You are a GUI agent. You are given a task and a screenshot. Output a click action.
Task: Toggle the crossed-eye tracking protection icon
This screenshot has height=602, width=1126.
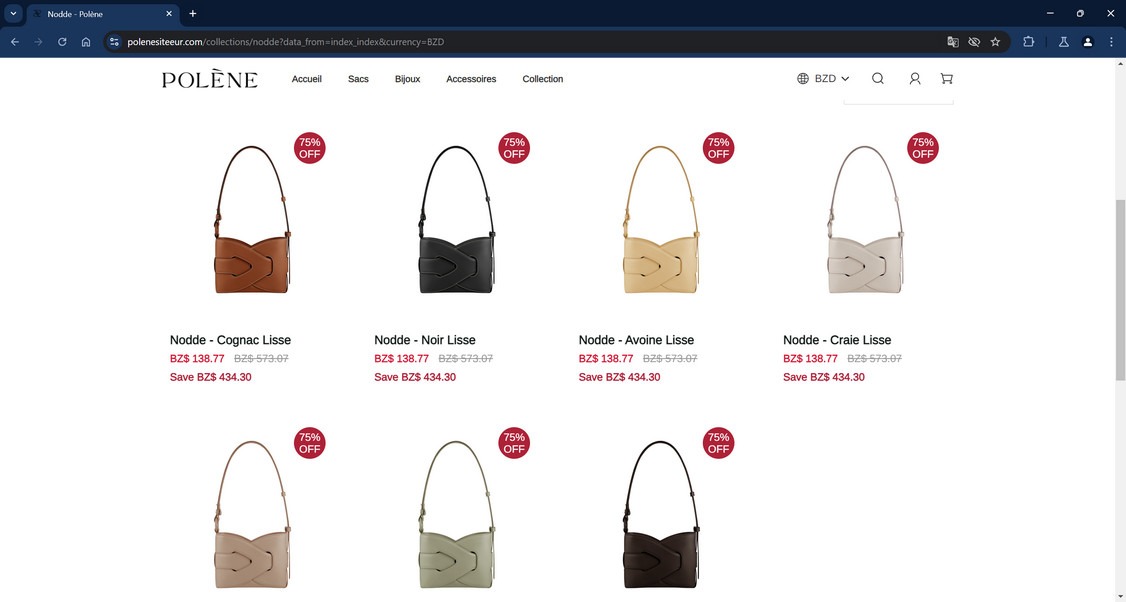coord(974,42)
